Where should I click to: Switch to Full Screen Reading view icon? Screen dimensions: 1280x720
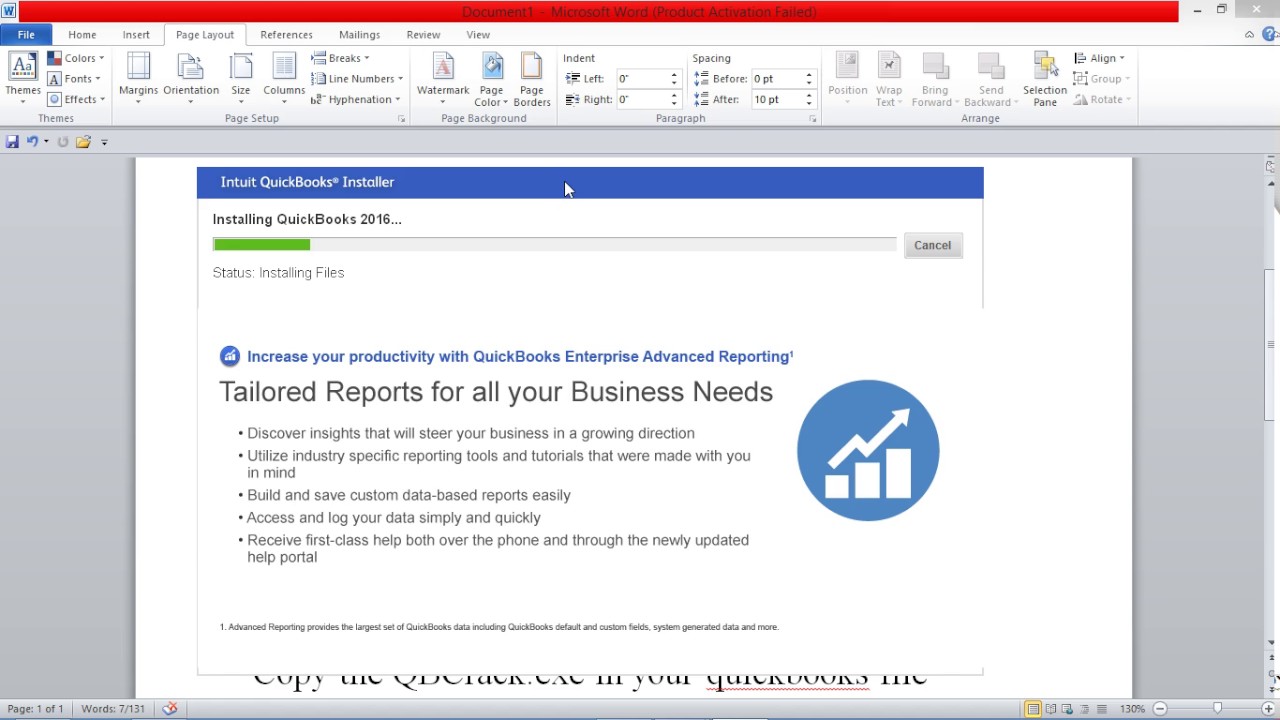tap(1050, 709)
